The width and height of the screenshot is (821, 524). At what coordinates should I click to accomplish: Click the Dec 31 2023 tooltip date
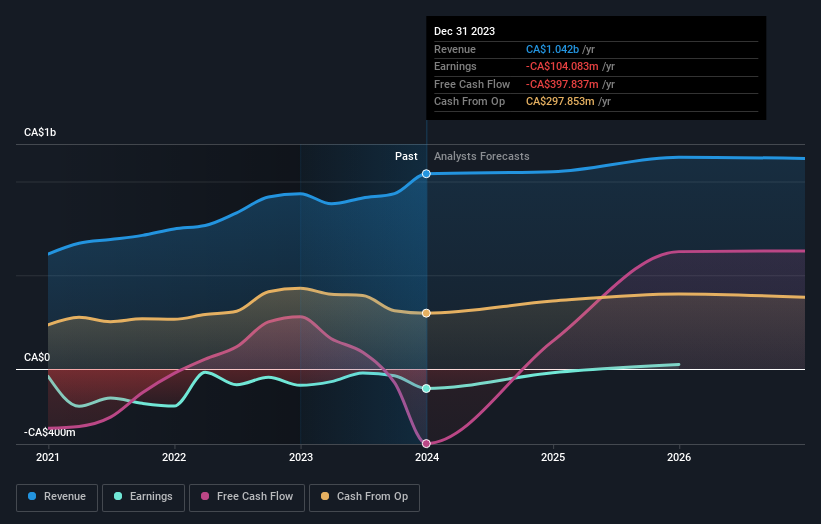[x=464, y=31]
